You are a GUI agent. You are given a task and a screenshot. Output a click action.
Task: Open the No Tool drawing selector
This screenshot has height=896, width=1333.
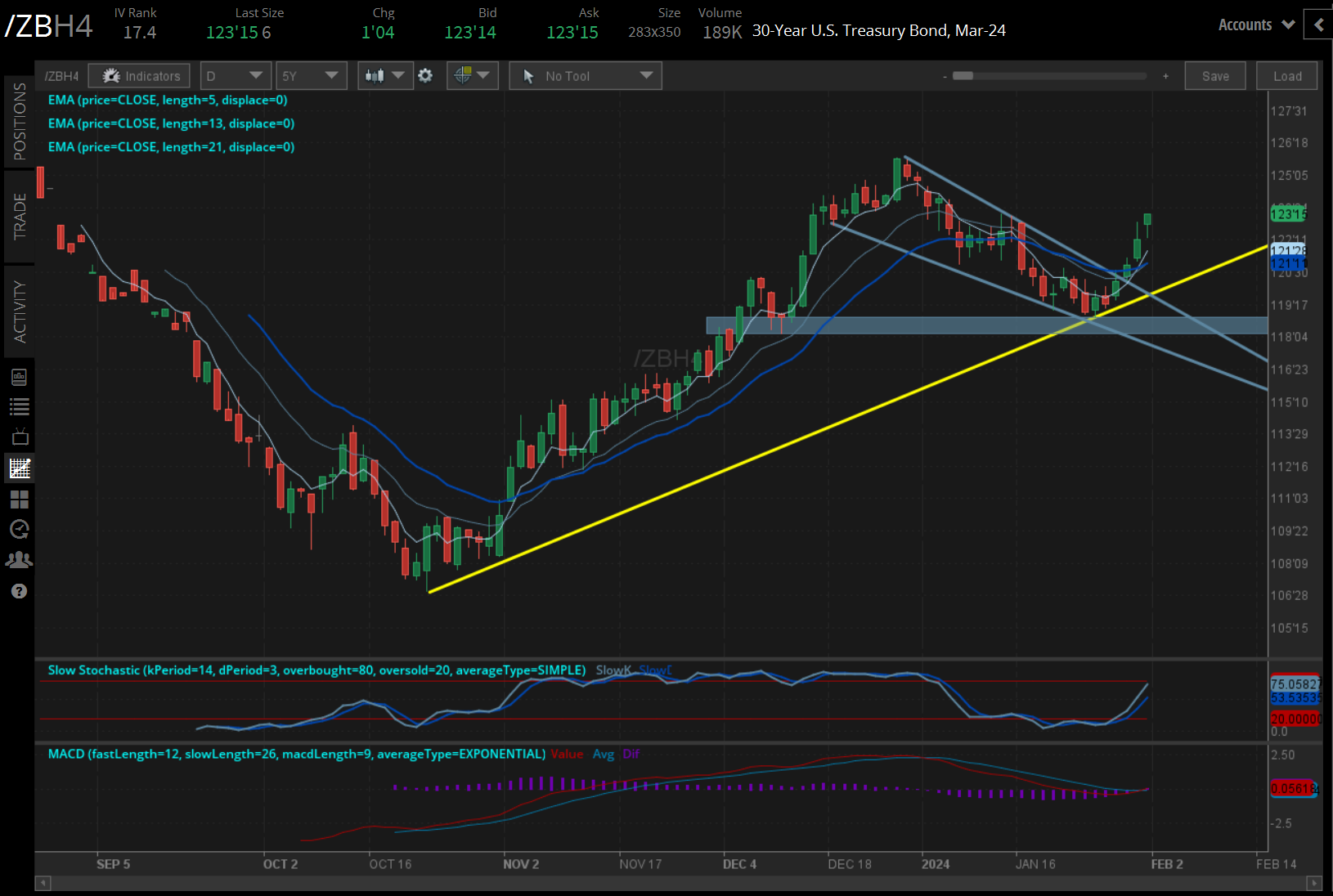tap(586, 76)
